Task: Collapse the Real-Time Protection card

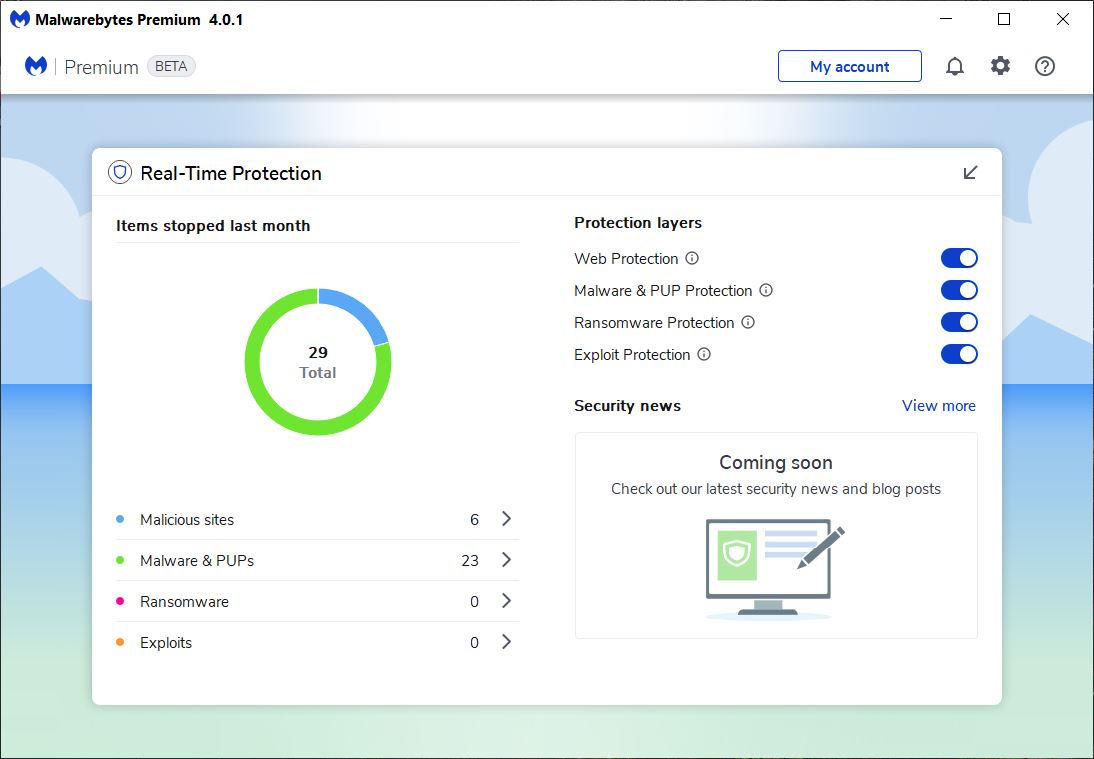Action: click(970, 172)
